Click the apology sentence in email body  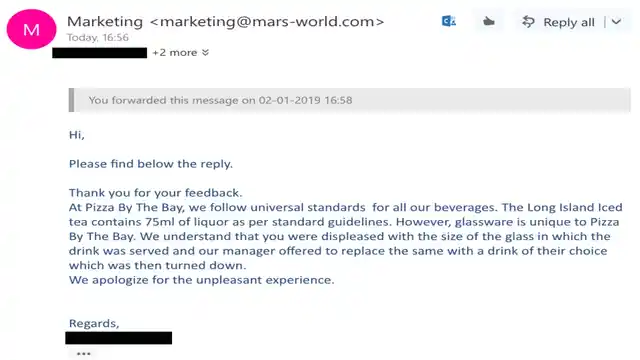(x=201, y=280)
